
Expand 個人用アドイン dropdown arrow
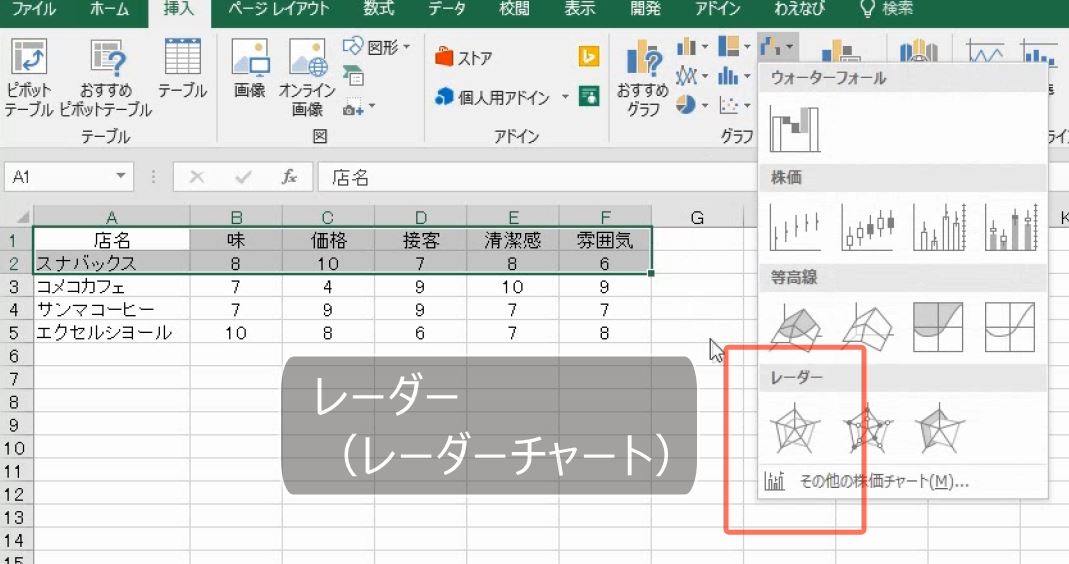click(x=564, y=97)
